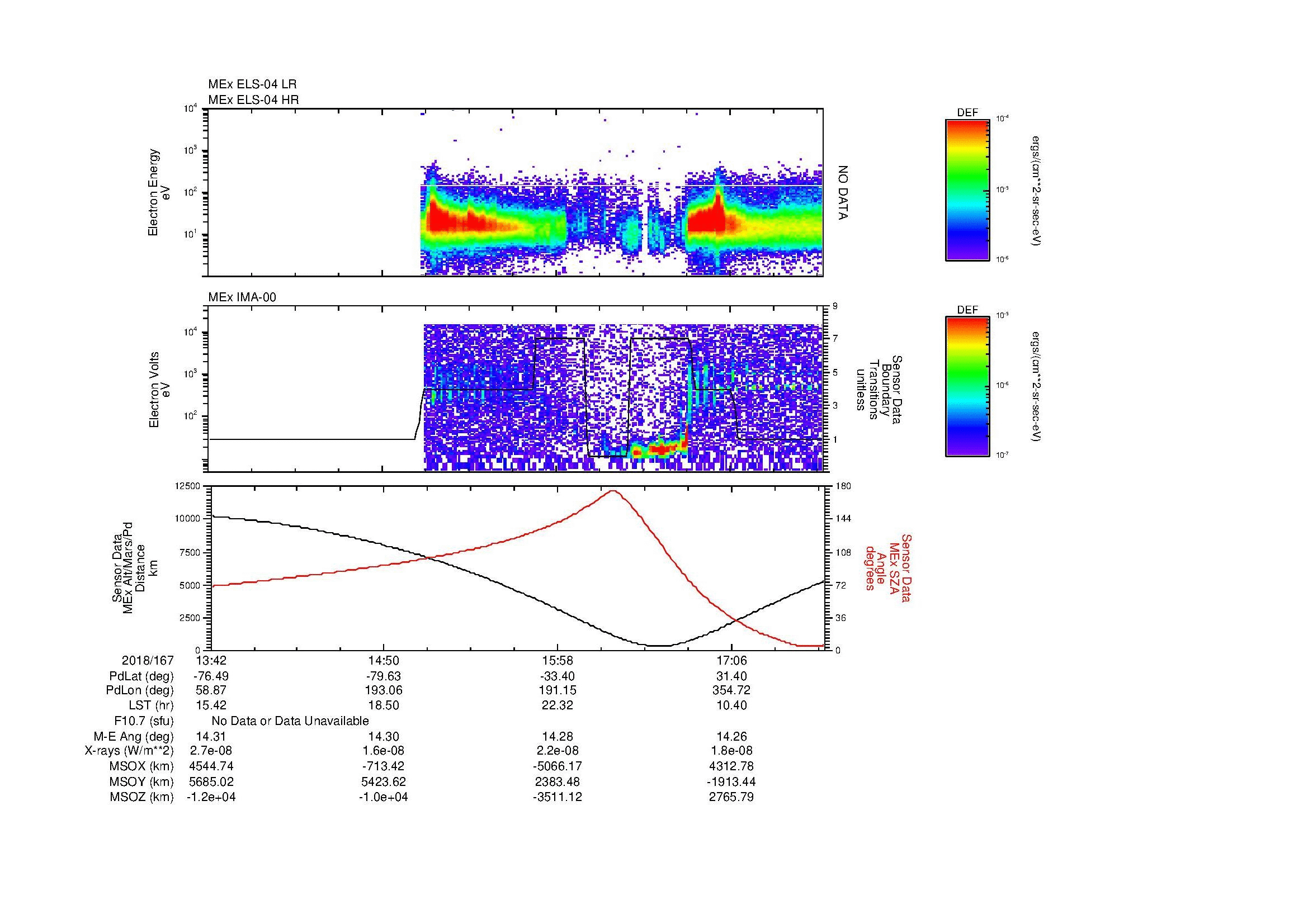Click the '2018/167' date label
1308x924 pixels.
148,660
